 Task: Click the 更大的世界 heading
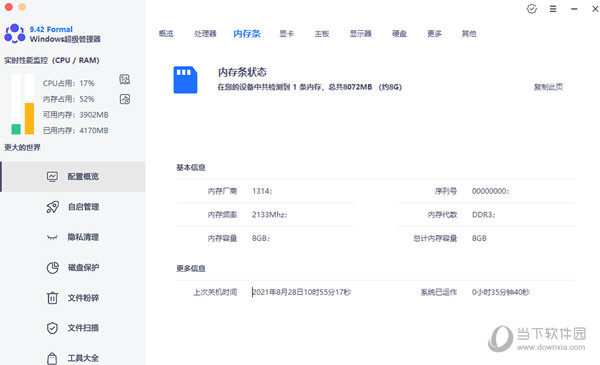[22, 147]
